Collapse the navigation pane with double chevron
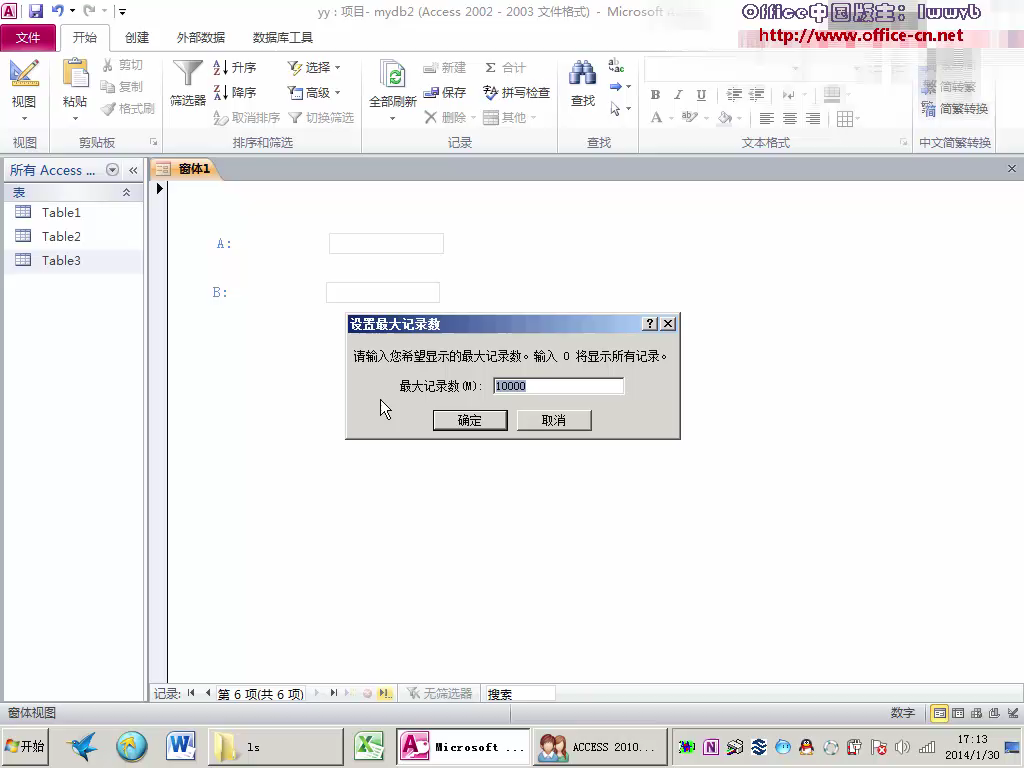 coord(133,170)
